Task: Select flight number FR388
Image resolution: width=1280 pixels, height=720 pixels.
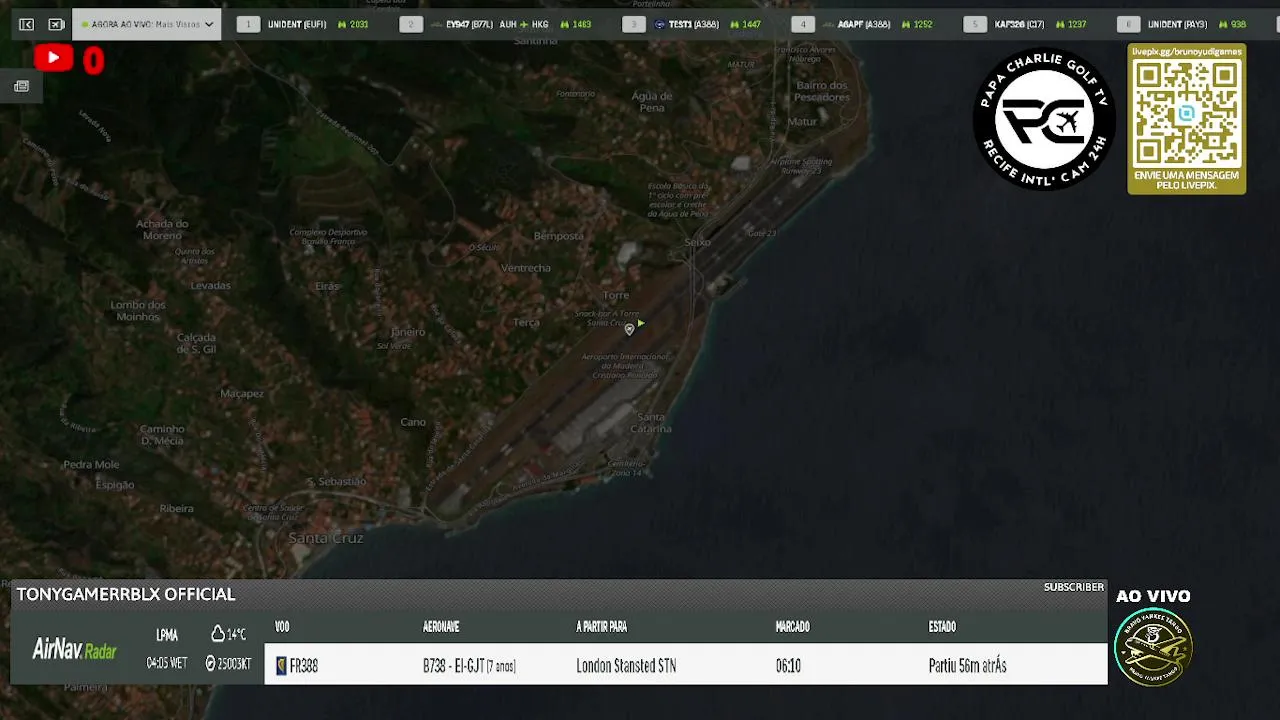Action: click(x=304, y=666)
